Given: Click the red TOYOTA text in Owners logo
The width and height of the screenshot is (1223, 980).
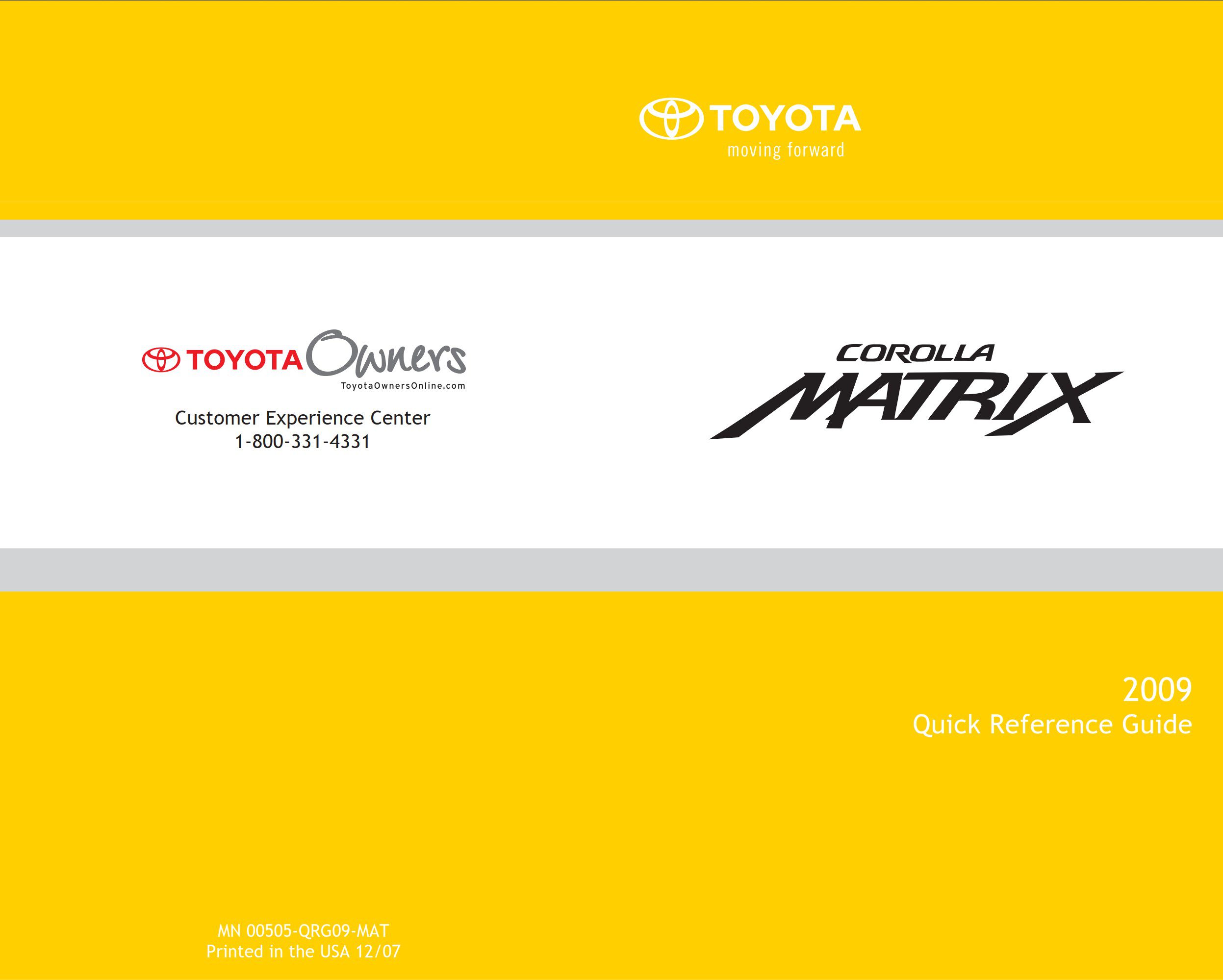Looking at the screenshot, I should pos(245,360).
